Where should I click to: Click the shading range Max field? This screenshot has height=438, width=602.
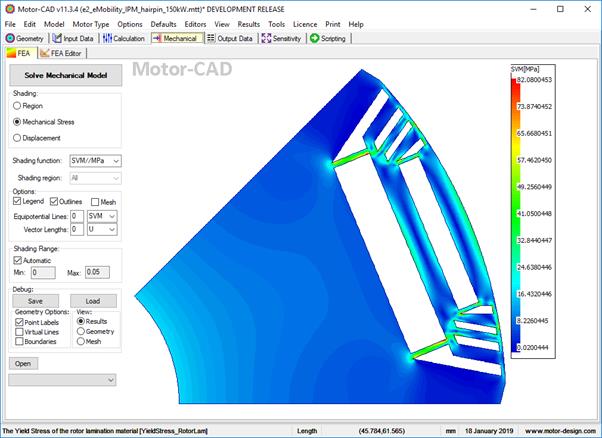point(97,272)
